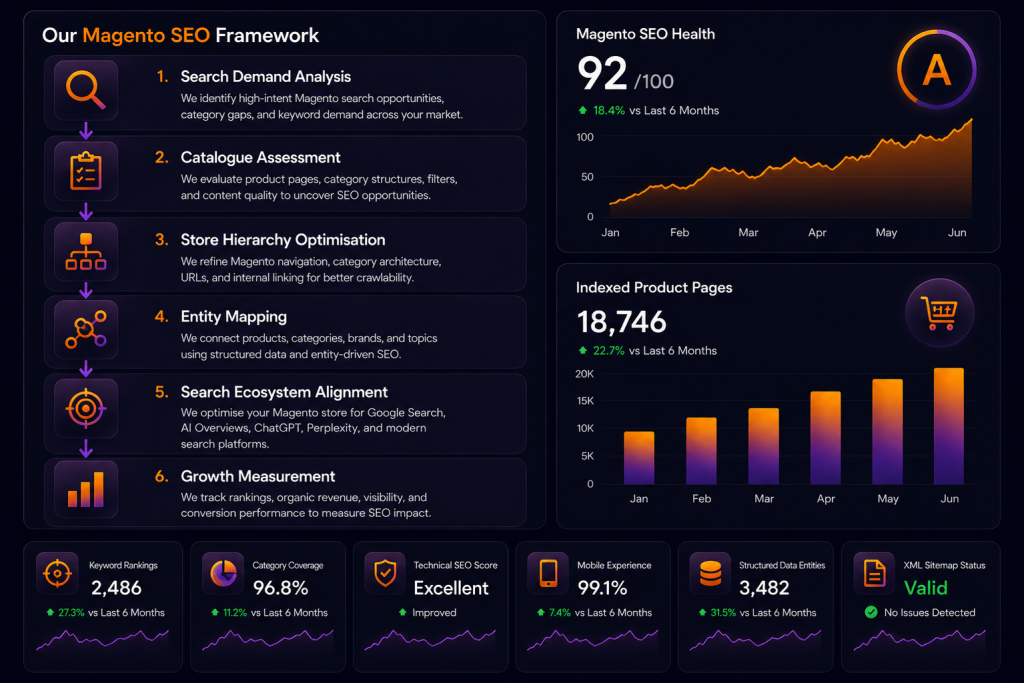Viewport: 1024px width, 683px height.
Task: Click the Category Coverage pie chart icon
Action: (223, 573)
